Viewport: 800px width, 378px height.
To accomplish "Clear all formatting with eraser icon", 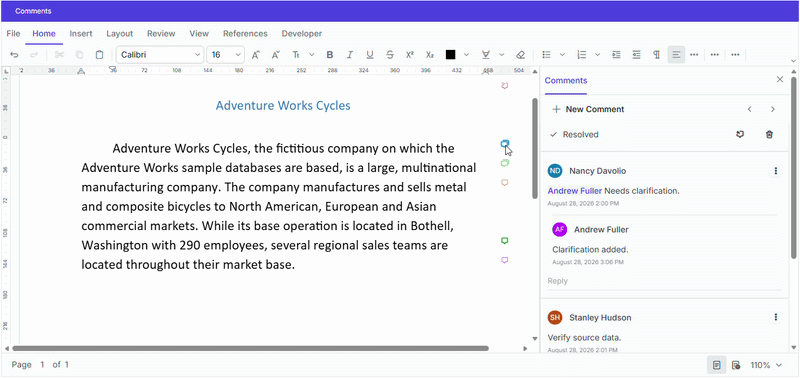I will pyautogui.click(x=520, y=55).
